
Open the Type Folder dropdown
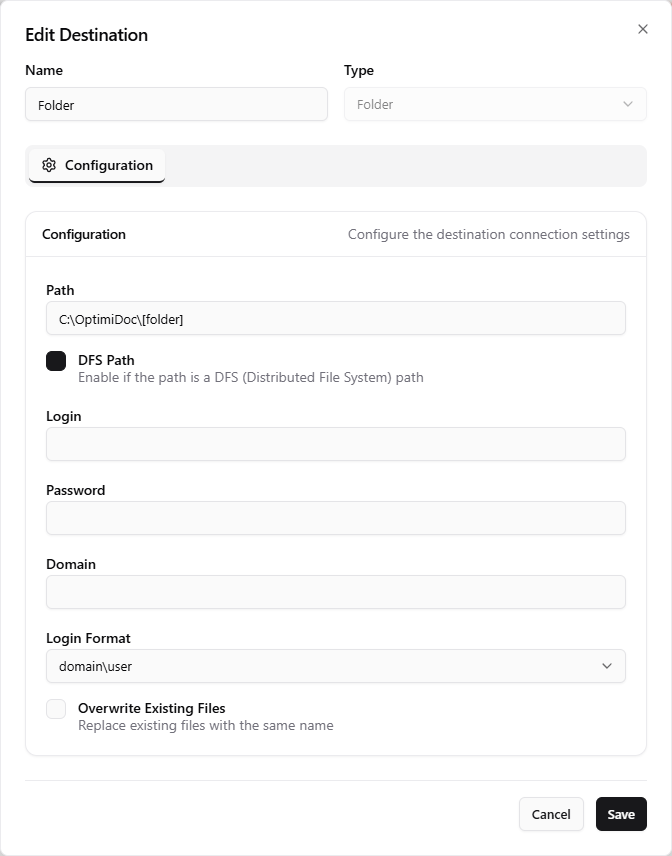[495, 104]
